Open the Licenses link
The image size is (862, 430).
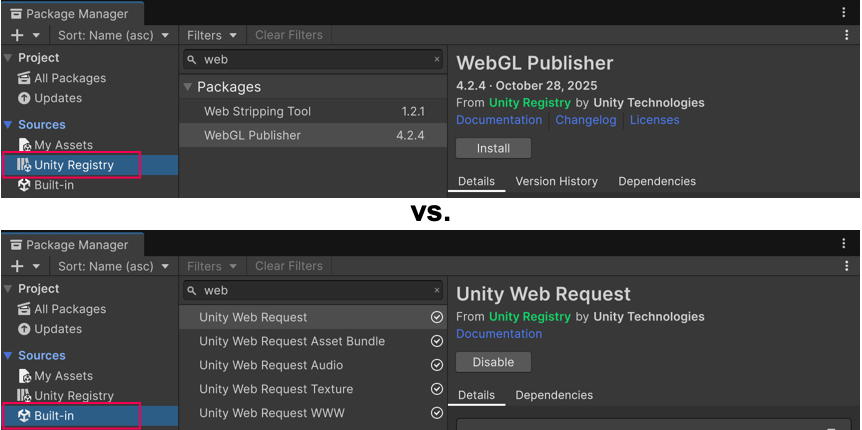(x=654, y=120)
